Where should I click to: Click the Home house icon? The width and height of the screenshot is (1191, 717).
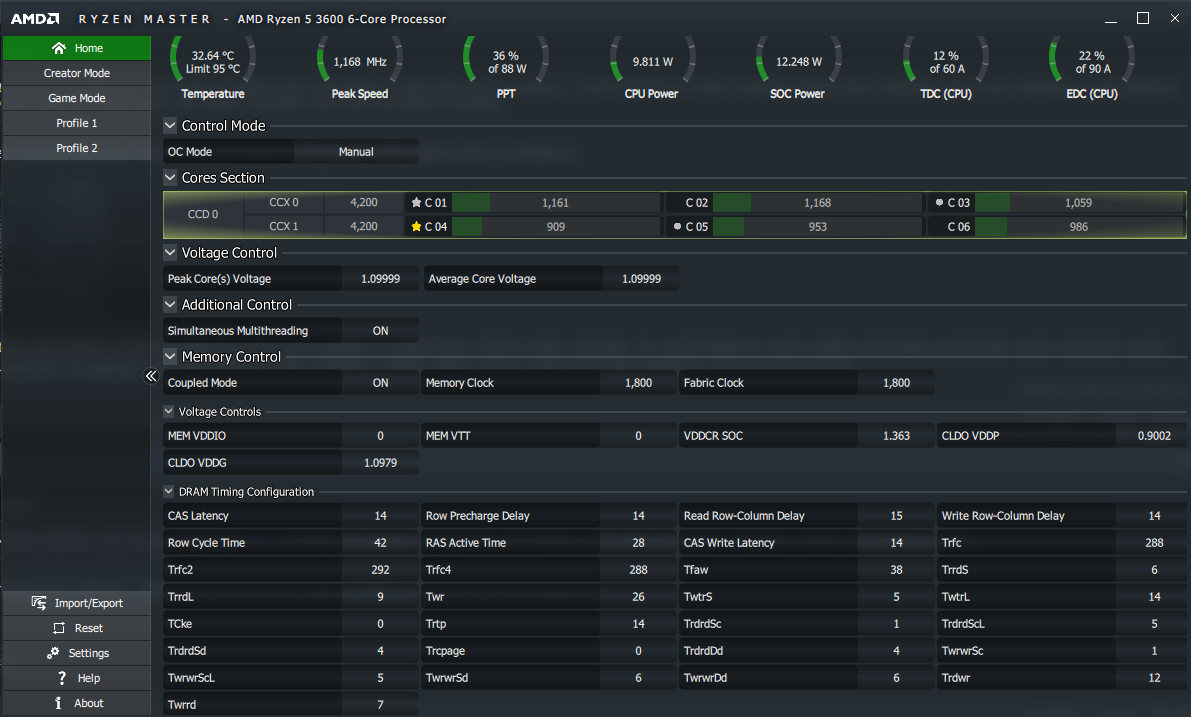tap(58, 48)
